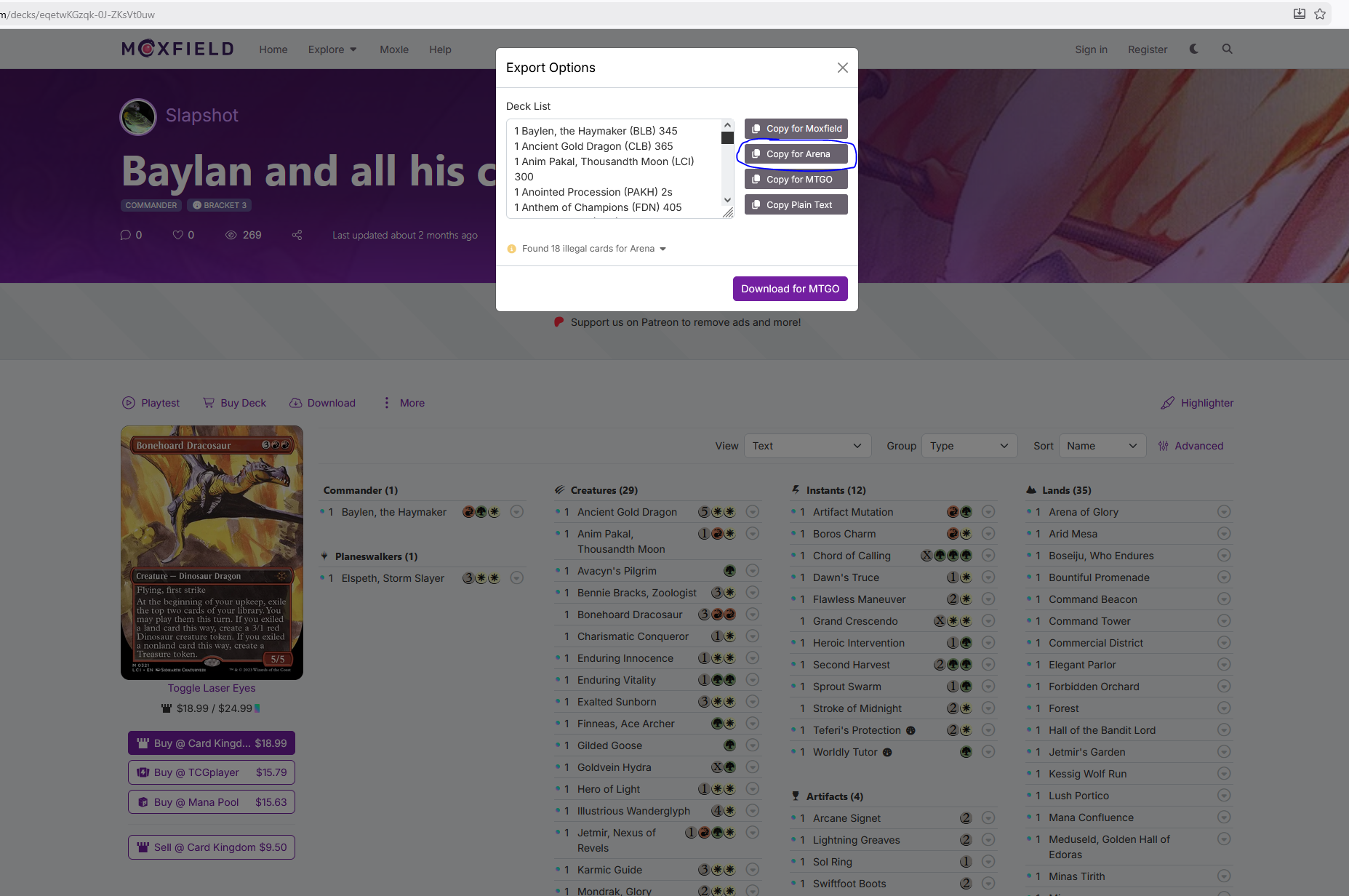
Task: Click the Download toolbar option
Action: [322, 403]
